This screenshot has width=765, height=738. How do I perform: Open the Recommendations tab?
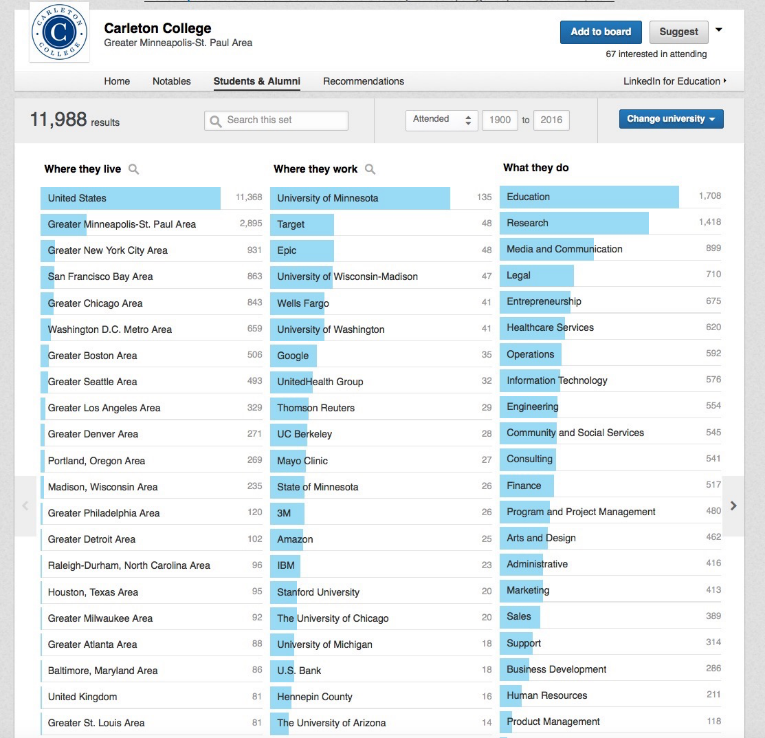(363, 81)
